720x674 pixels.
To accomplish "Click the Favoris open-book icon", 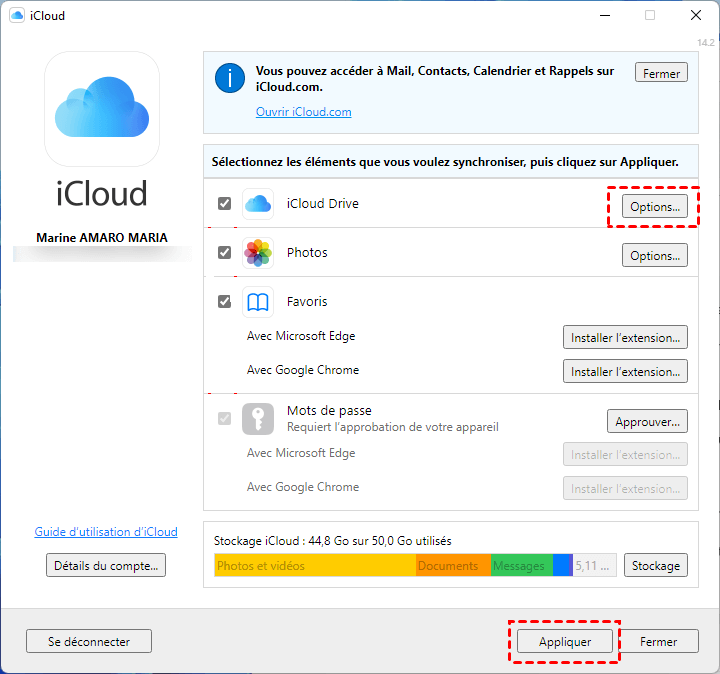I will coord(258,302).
